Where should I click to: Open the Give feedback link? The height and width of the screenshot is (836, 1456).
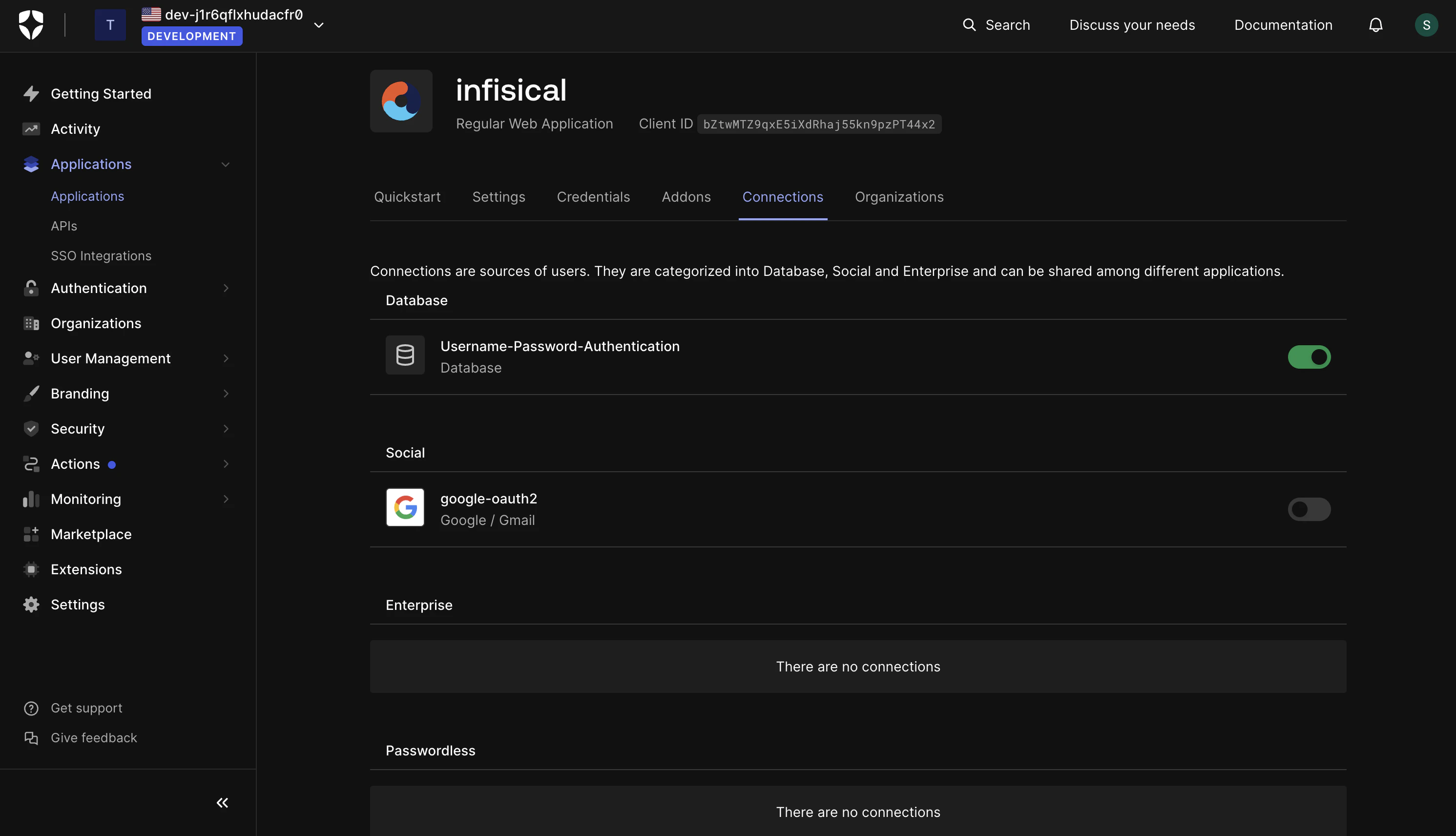pos(94,738)
